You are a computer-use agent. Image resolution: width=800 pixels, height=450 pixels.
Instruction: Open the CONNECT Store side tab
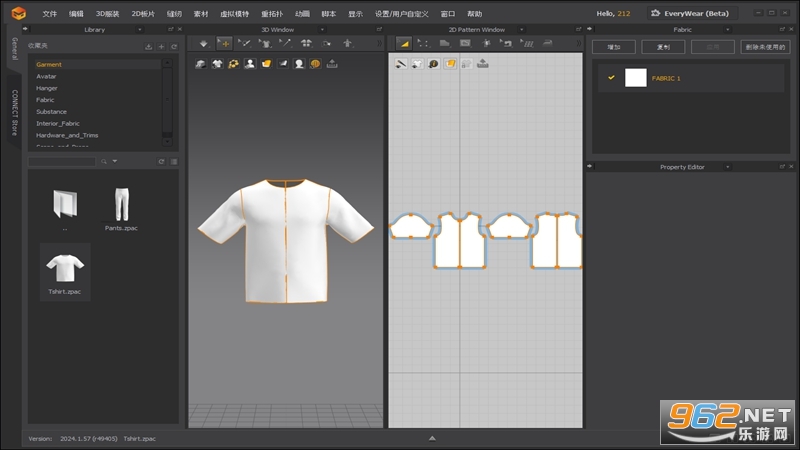click(14, 113)
